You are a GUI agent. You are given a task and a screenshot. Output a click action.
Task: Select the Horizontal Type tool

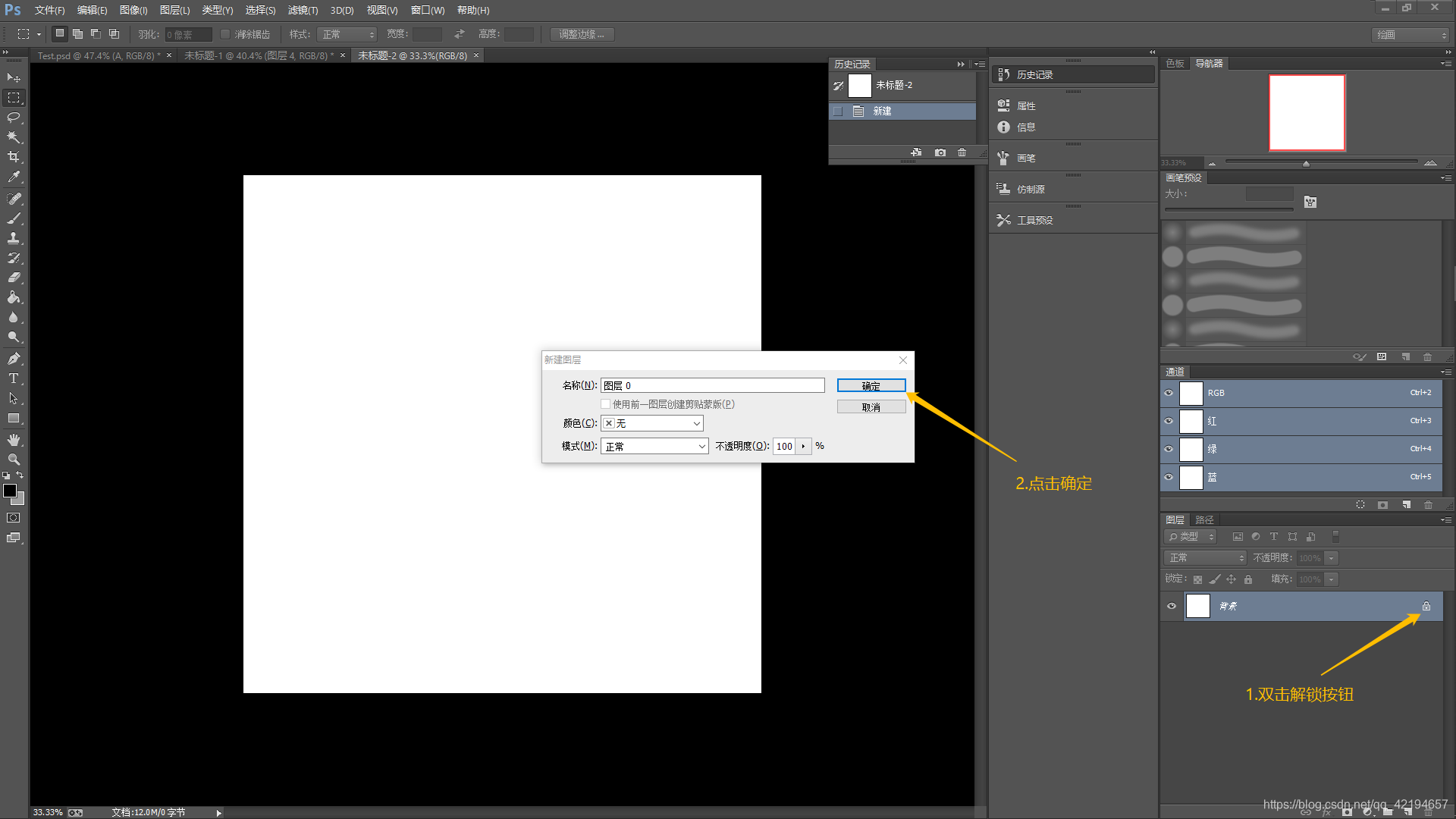(14, 378)
